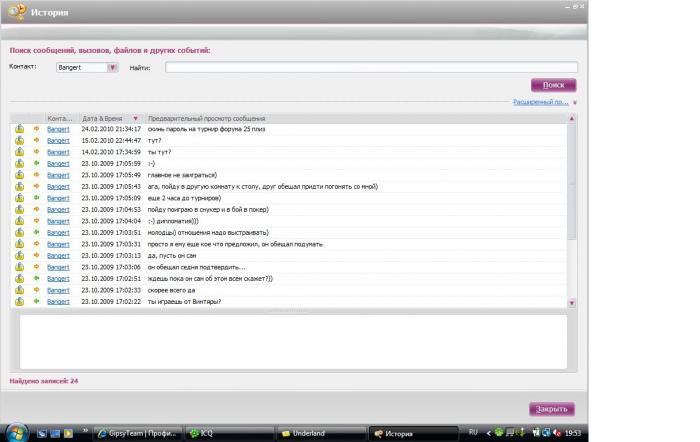Open Bangert link in 15.02.2010 22:44:47 row

click(x=58, y=141)
